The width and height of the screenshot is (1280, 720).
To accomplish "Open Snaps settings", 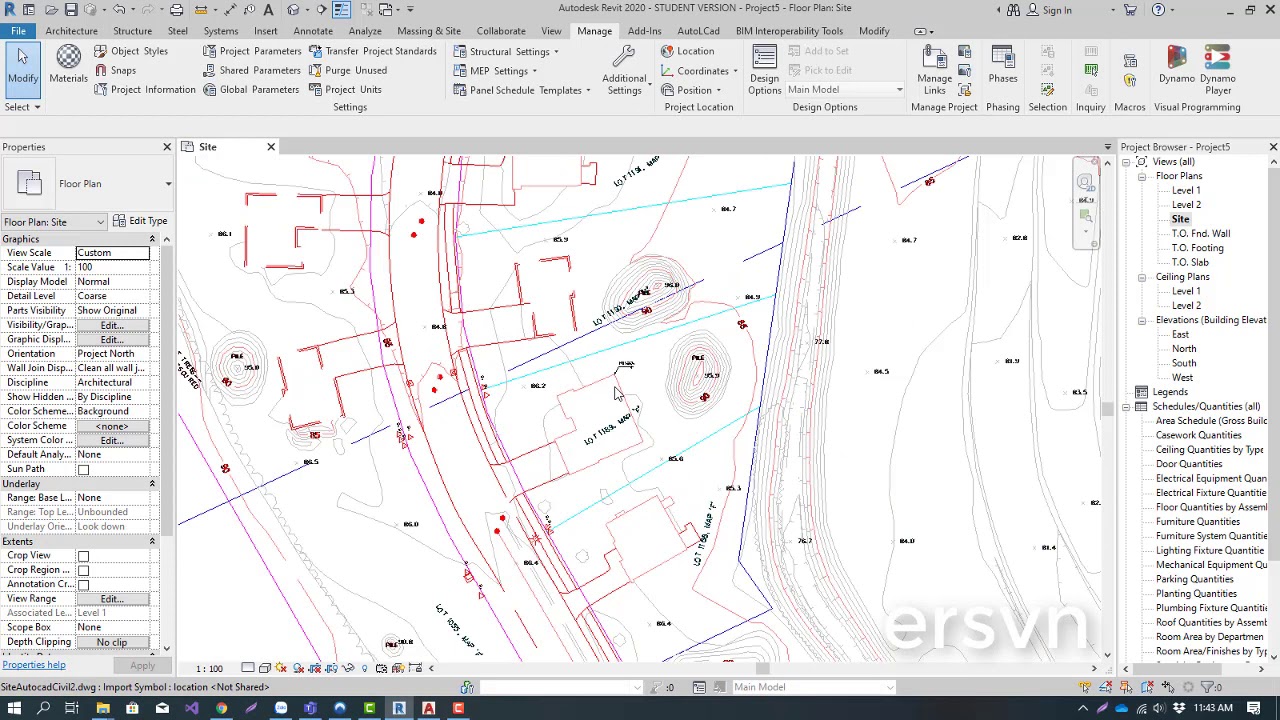I will click(115, 70).
